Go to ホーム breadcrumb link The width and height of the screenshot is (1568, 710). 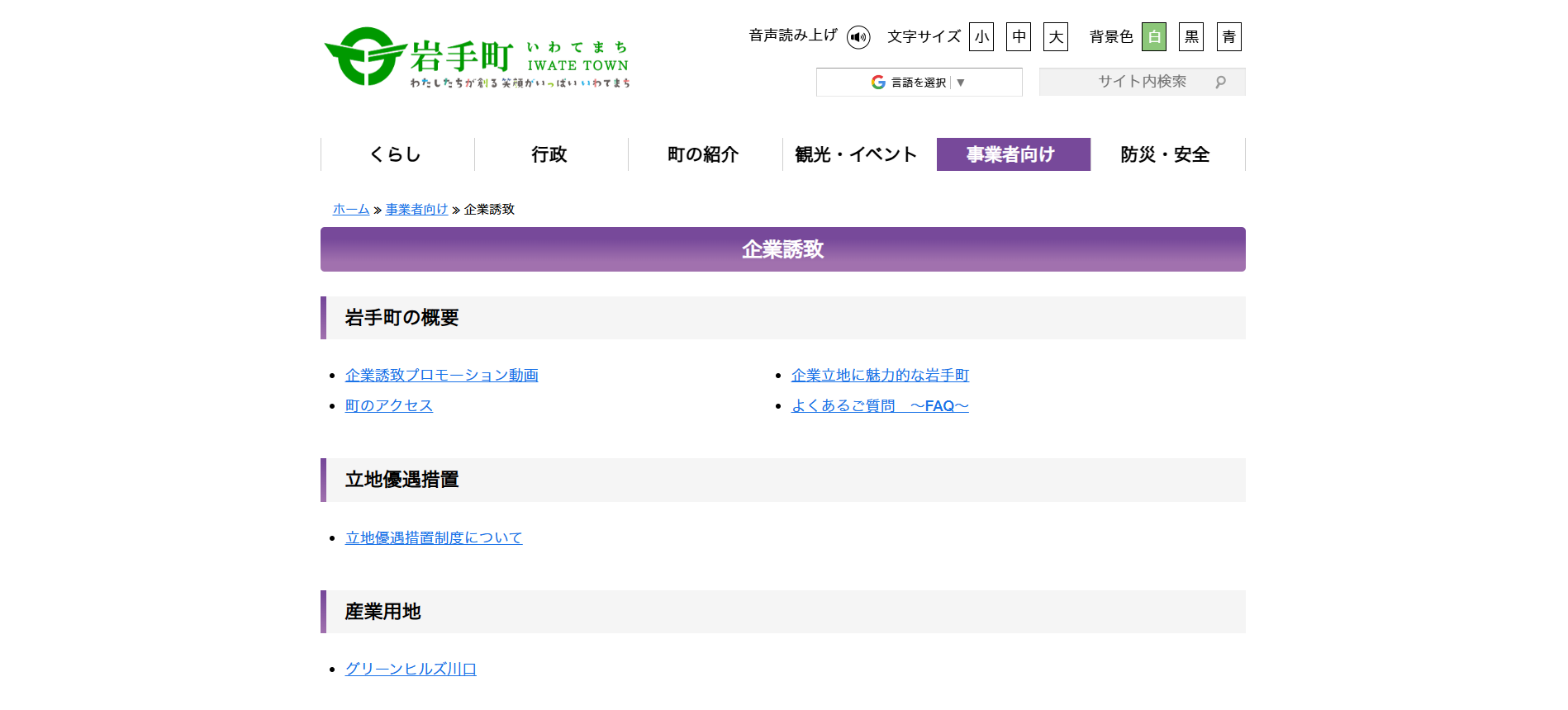[x=351, y=210]
